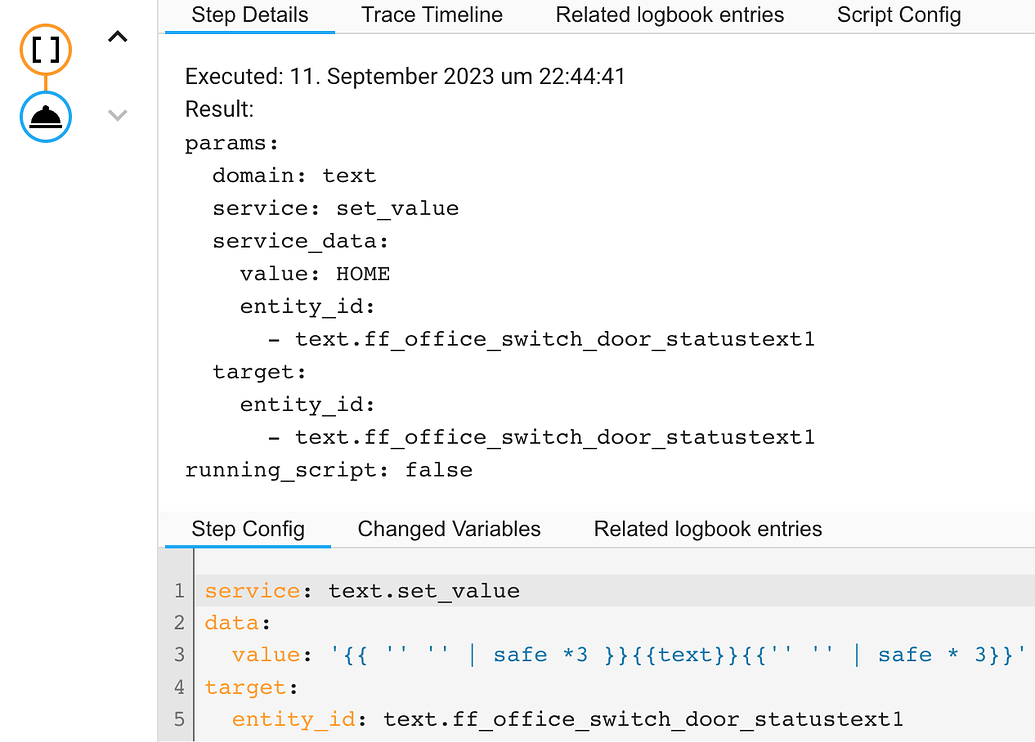The height and width of the screenshot is (742, 1035).
Task: Select the bell icon inside the blue circle
Action: point(45,117)
